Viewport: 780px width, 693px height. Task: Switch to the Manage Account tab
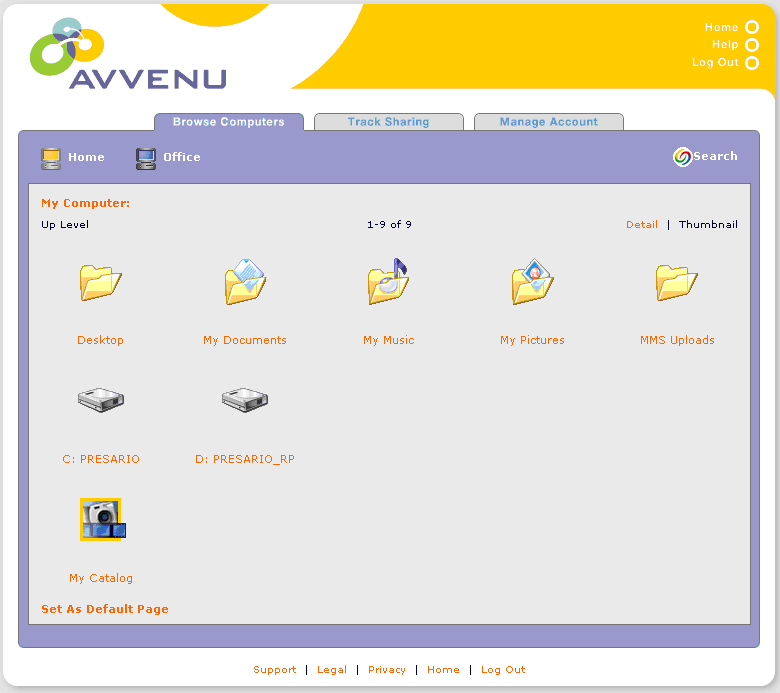coord(548,122)
